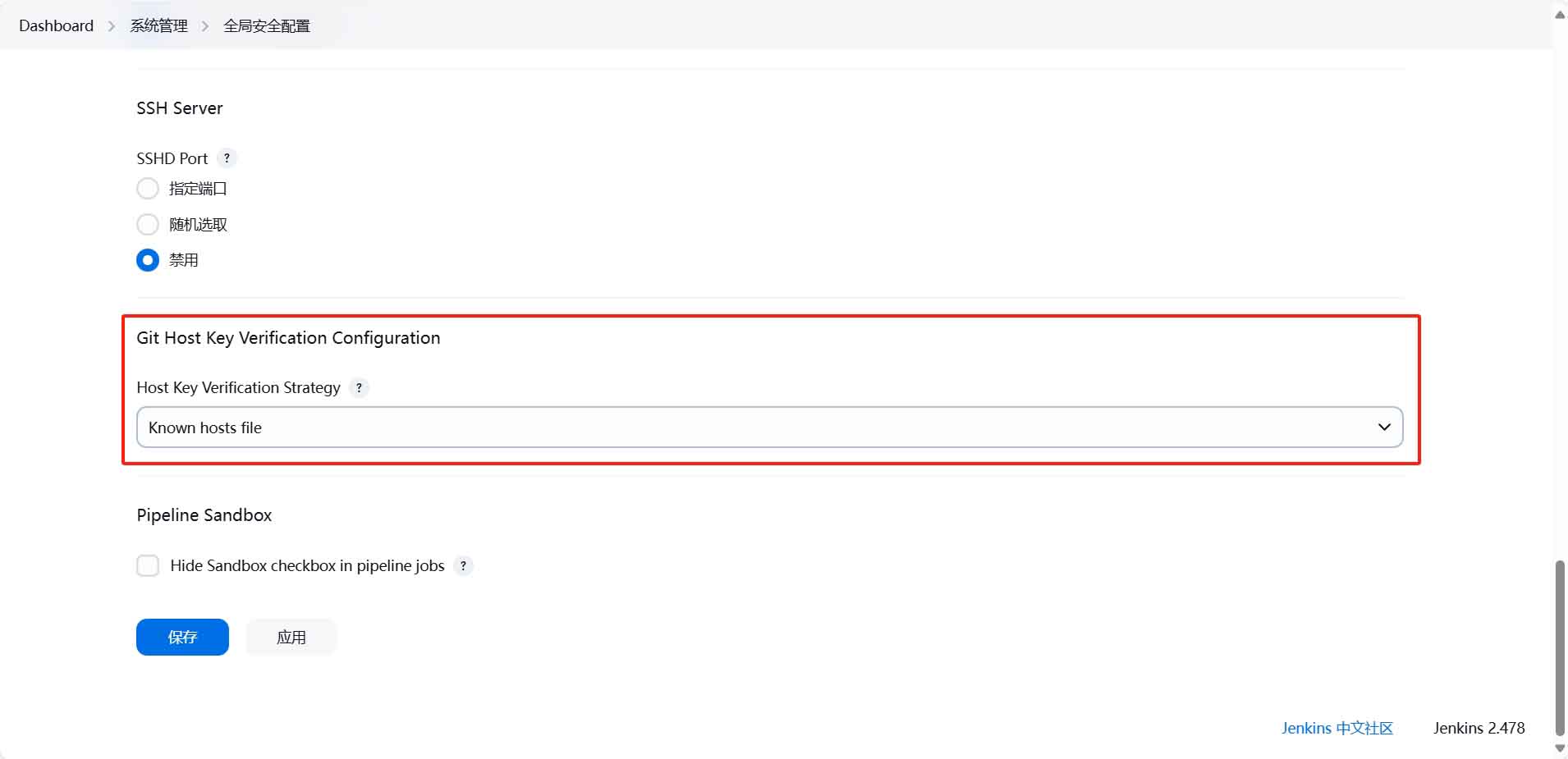1568x759 pixels.
Task: Open help for SSHD Port
Action: (x=227, y=158)
